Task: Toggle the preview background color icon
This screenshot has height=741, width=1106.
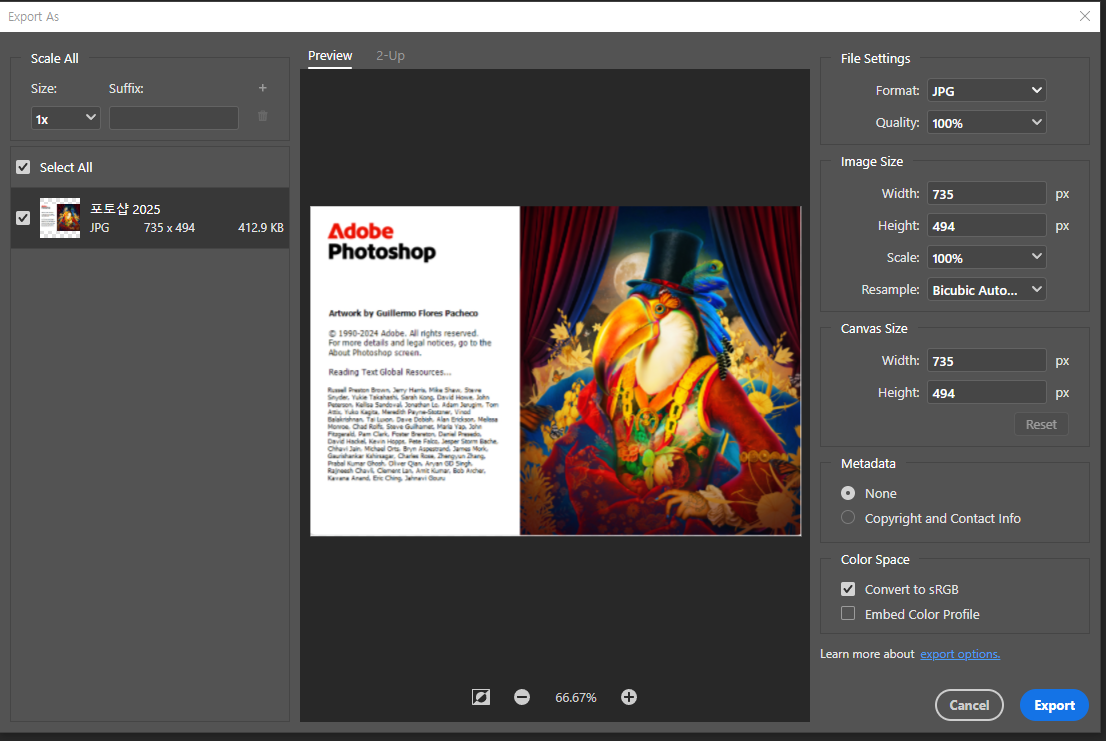Action: 480,697
